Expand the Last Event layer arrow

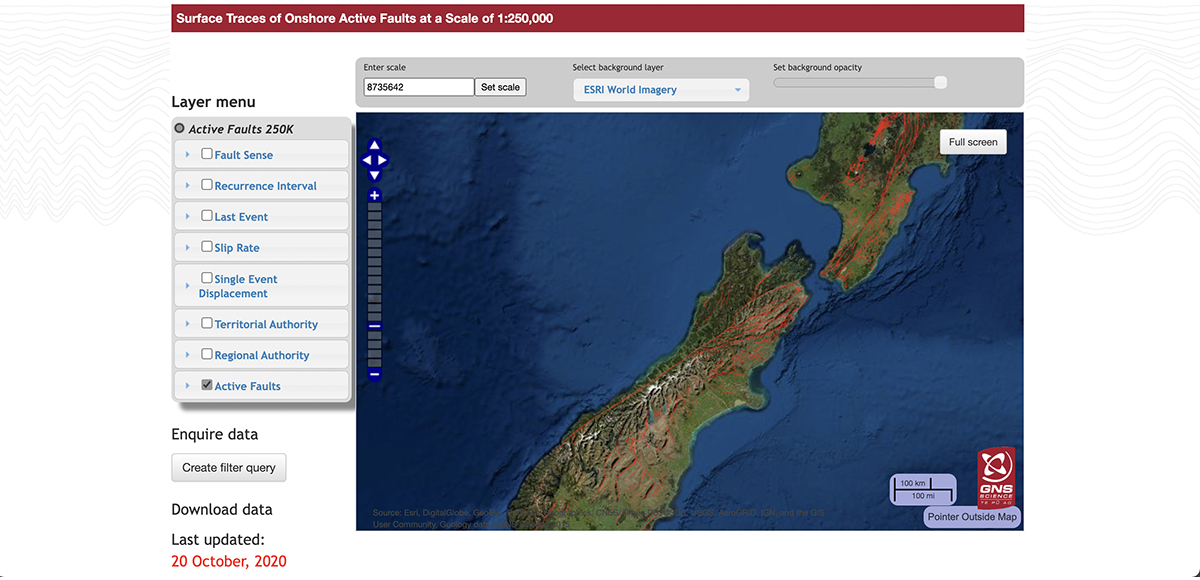point(187,217)
